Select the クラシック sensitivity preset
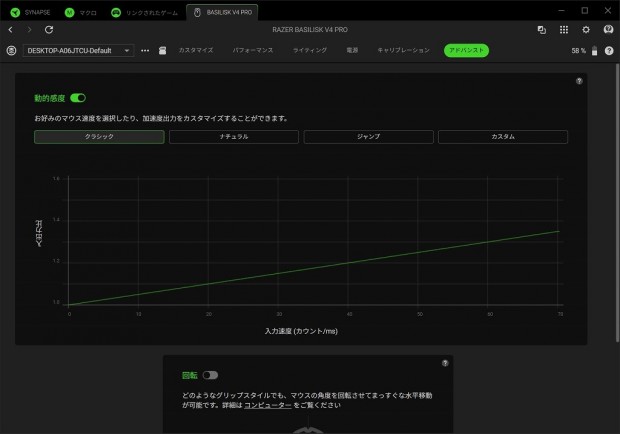Viewport: 620px width, 434px height. [99, 137]
